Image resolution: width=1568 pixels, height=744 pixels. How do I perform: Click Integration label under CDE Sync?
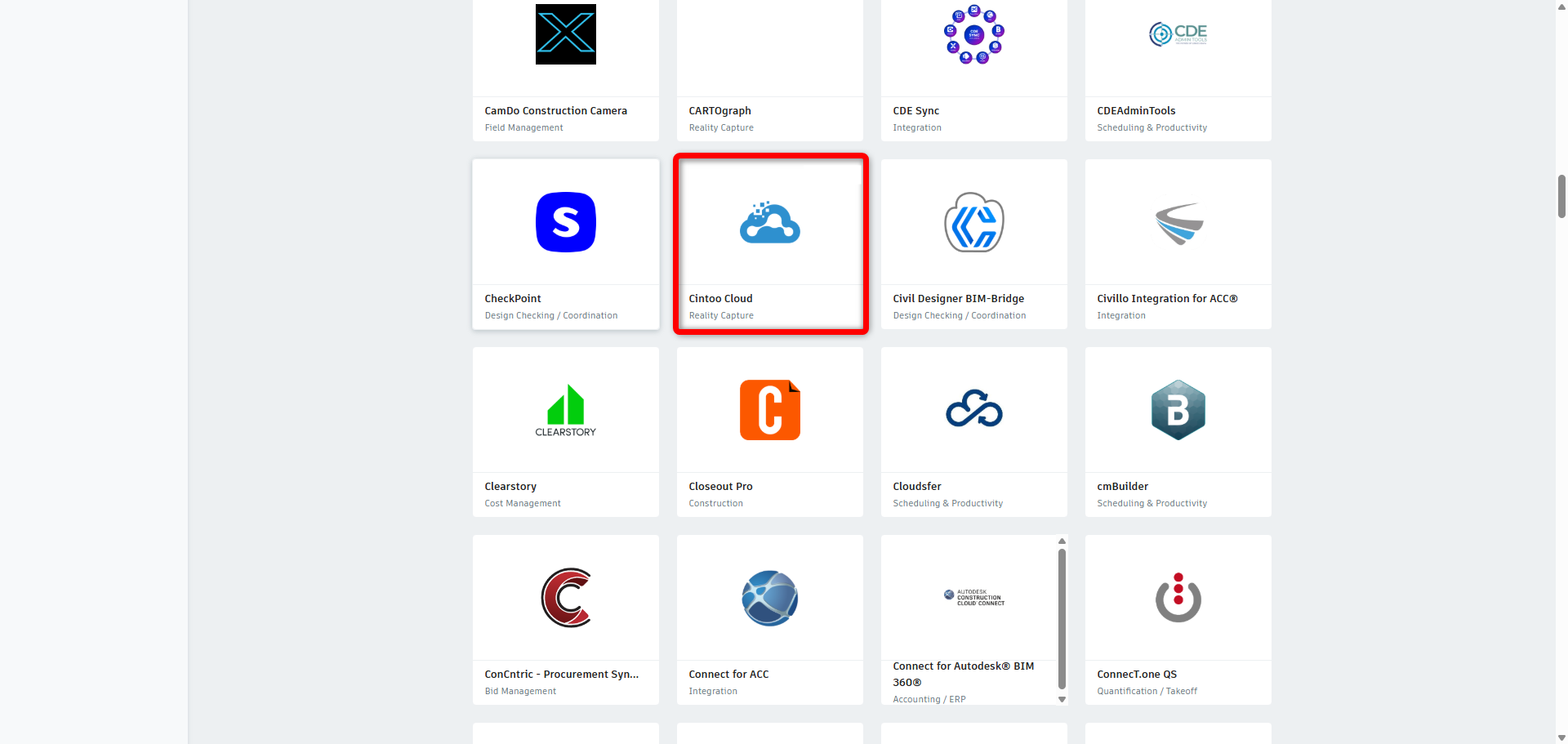pos(917,128)
